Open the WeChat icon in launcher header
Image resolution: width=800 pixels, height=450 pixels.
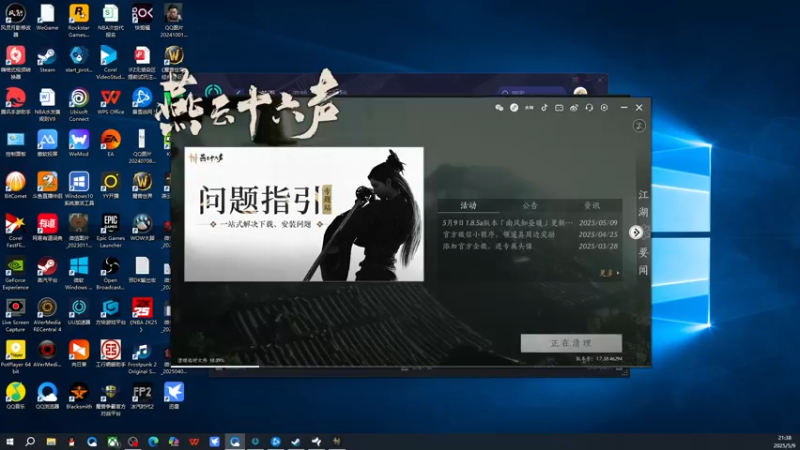(x=499, y=108)
